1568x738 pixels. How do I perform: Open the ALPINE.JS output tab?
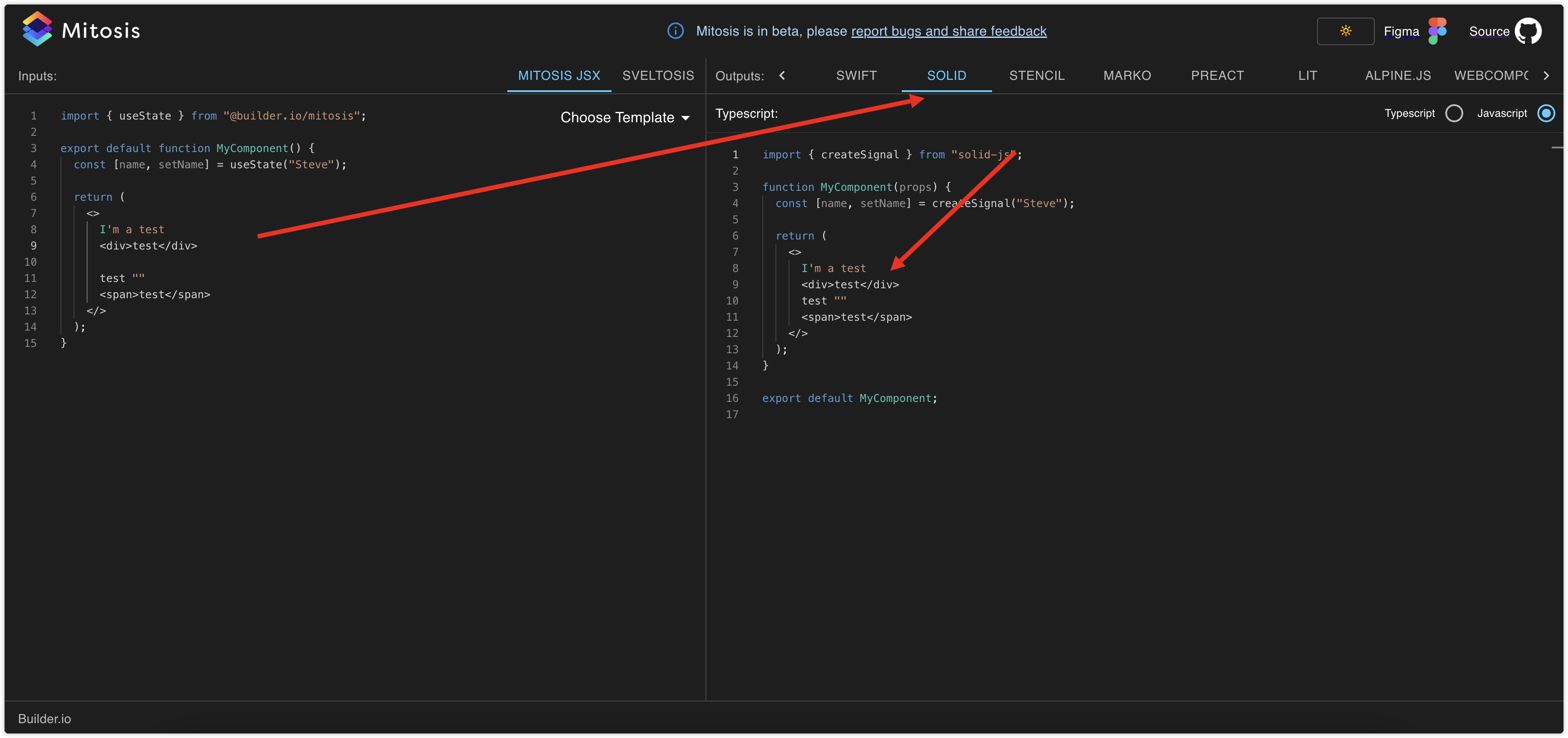pyautogui.click(x=1397, y=75)
